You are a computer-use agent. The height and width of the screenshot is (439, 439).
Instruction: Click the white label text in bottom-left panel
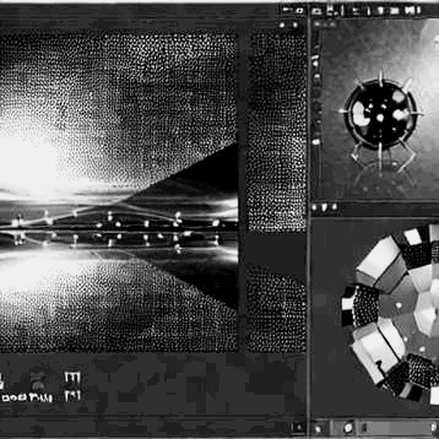tap(27, 398)
